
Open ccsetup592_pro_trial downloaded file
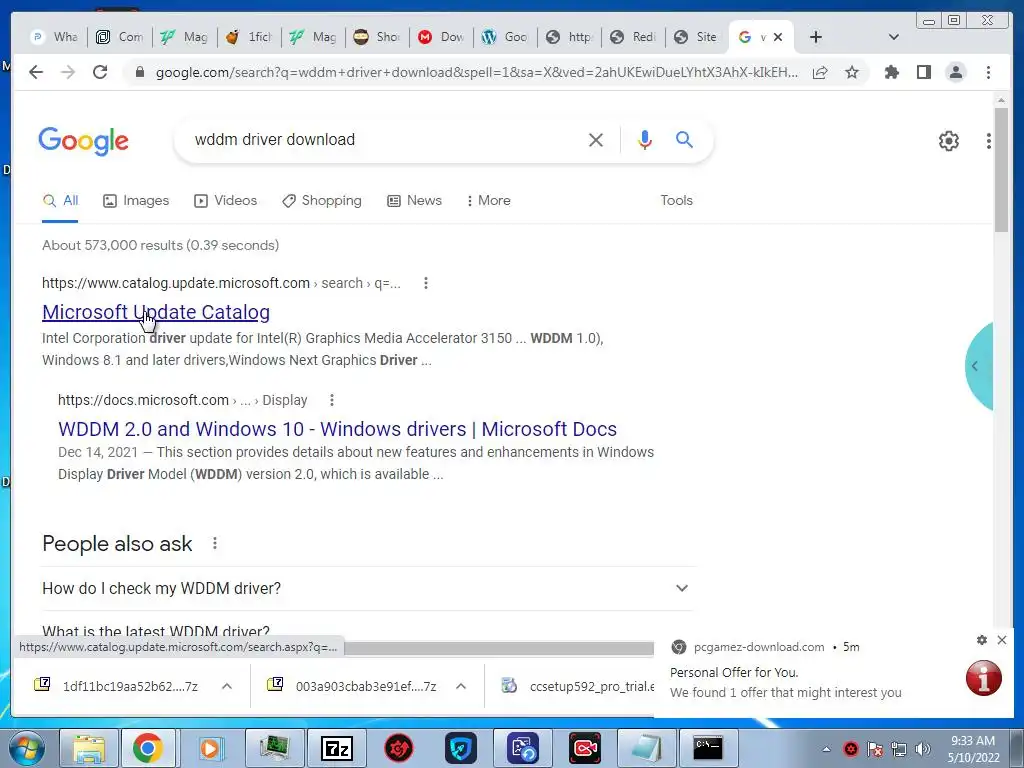pos(578,686)
